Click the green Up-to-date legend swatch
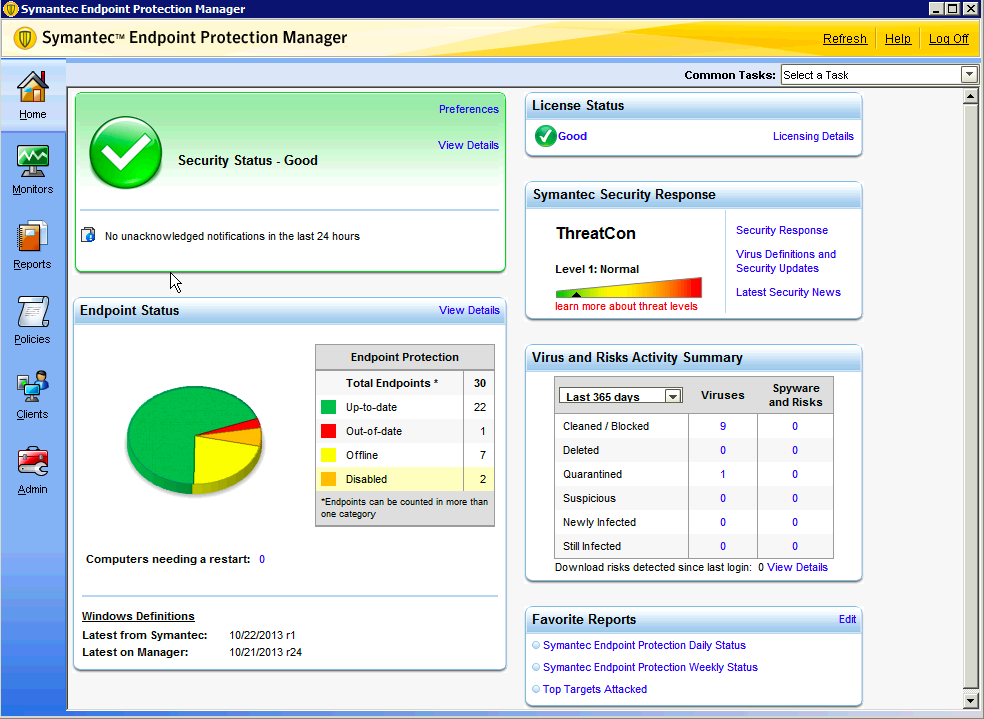 pyautogui.click(x=328, y=407)
